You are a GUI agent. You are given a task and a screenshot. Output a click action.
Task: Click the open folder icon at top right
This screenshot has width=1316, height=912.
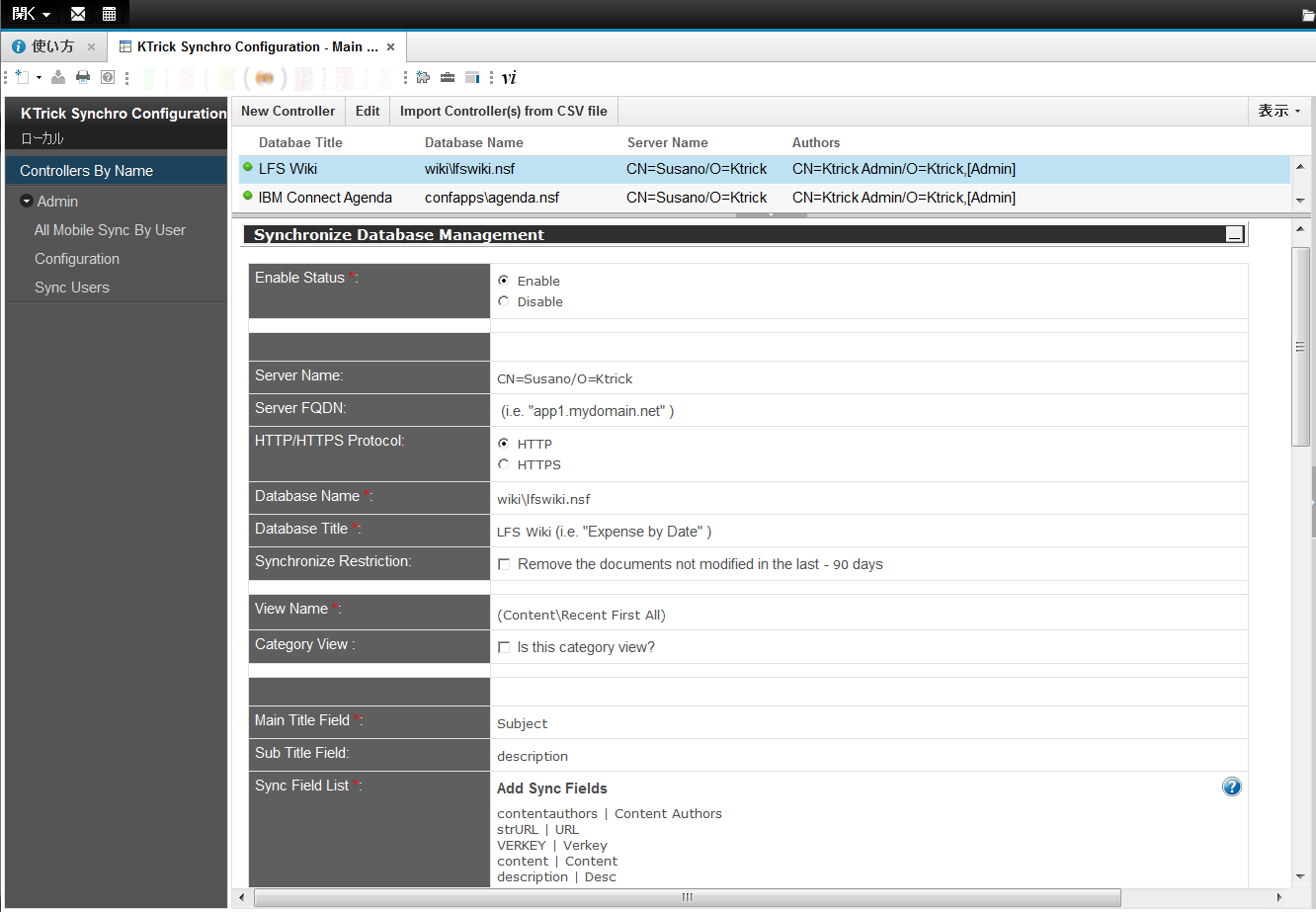(x=1308, y=15)
